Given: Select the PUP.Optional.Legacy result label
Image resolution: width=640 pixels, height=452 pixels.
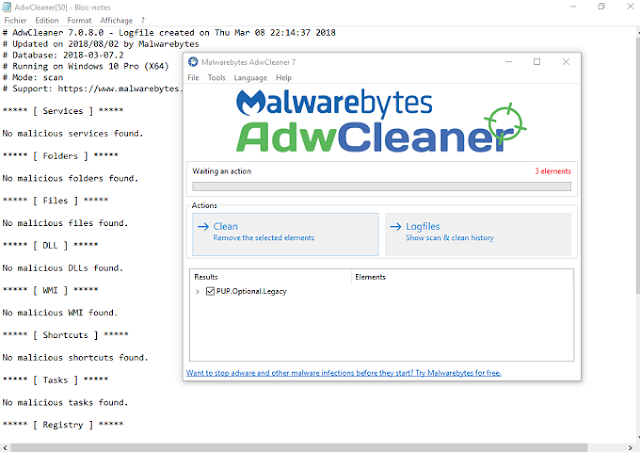Looking at the screenshot, I should 251,292.
